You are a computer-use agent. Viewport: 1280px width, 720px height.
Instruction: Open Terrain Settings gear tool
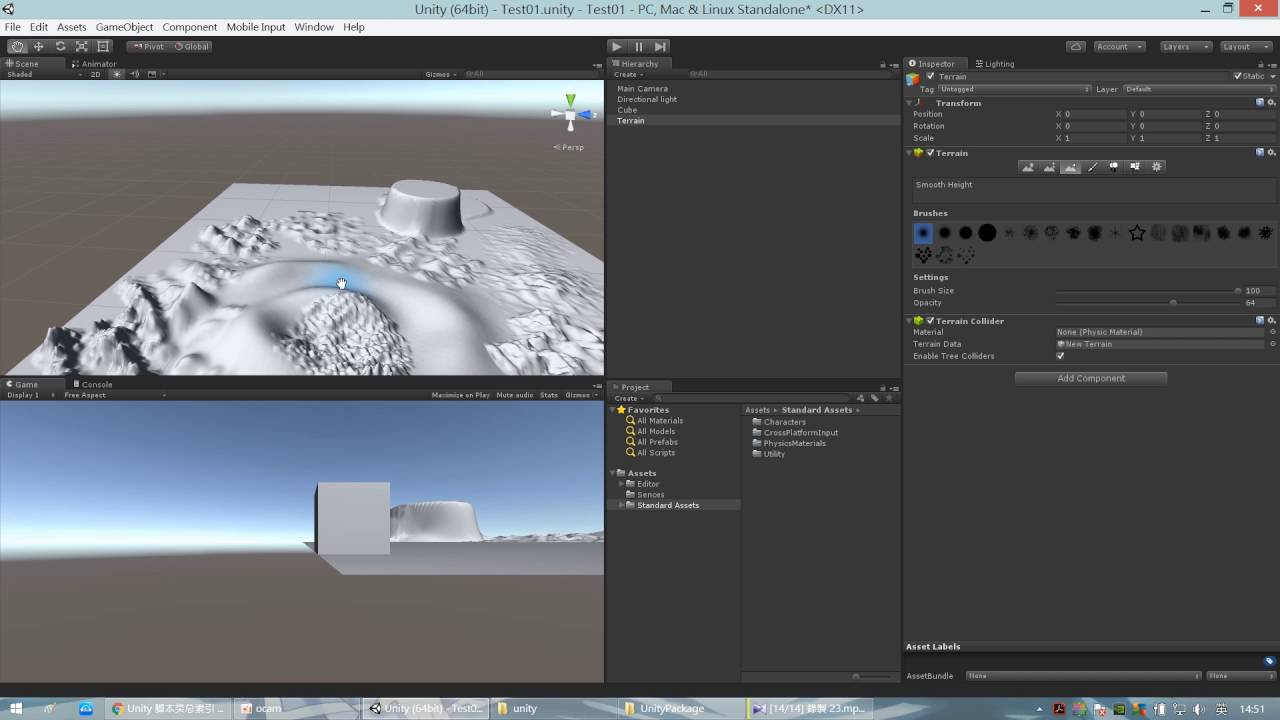(x=1157, y=167)
